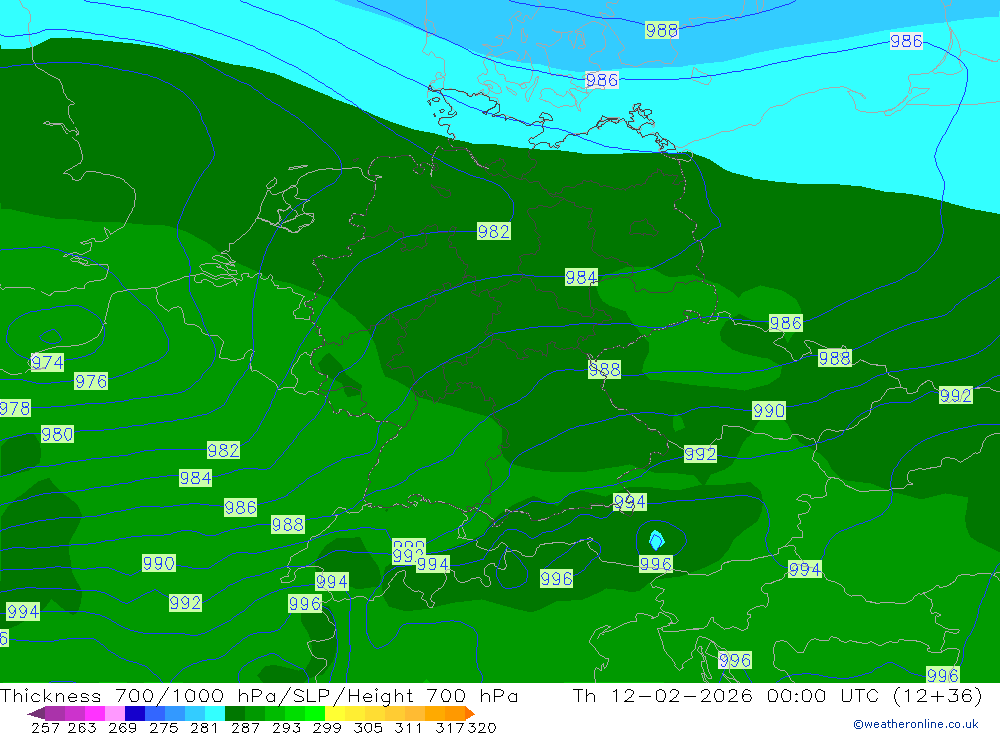The height and width of the screenshot is (733, 1000).
Task: Click the 299 legend value
Action: 327,728
